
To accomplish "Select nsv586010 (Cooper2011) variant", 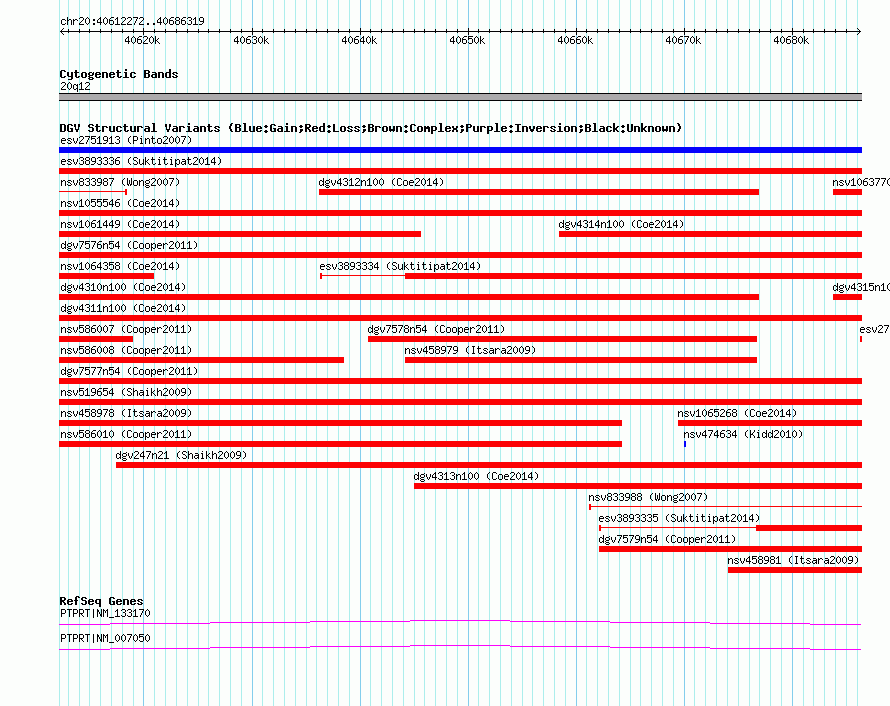I will click(x=126, y=434).
